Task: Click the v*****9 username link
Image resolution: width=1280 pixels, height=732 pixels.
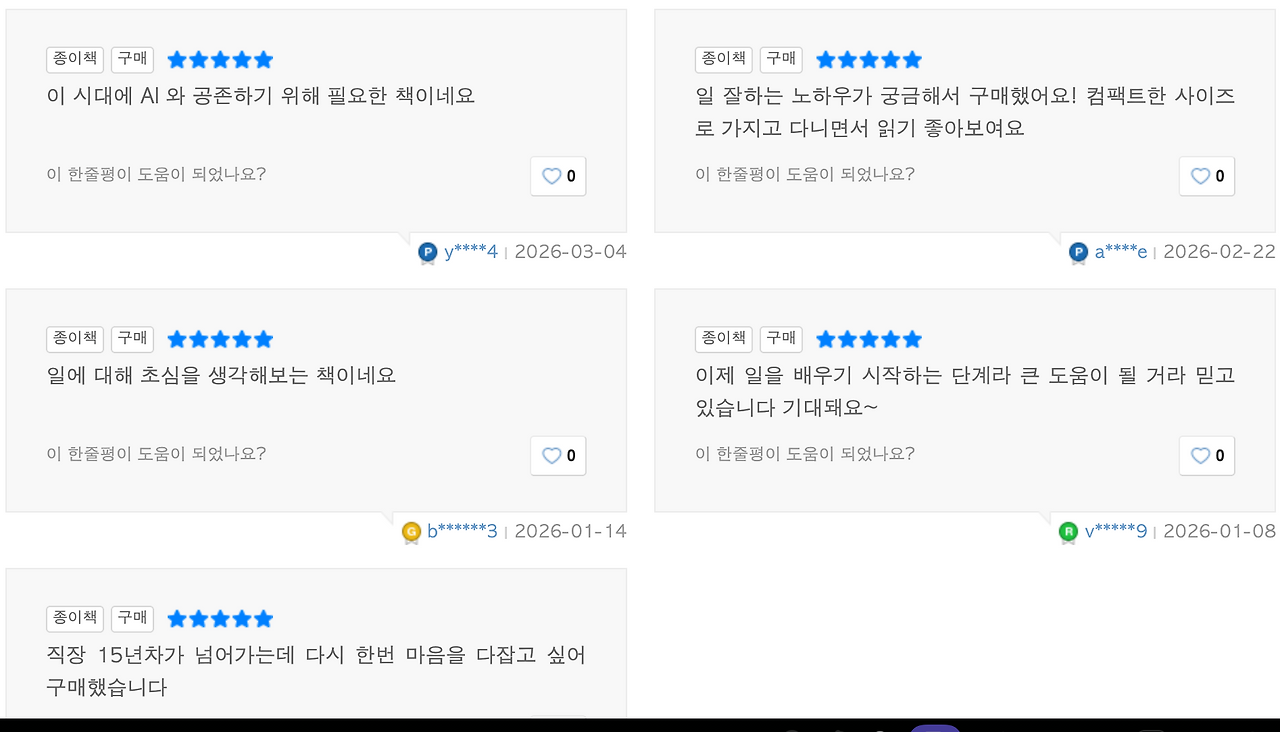Action: (x=1116, y=531)
